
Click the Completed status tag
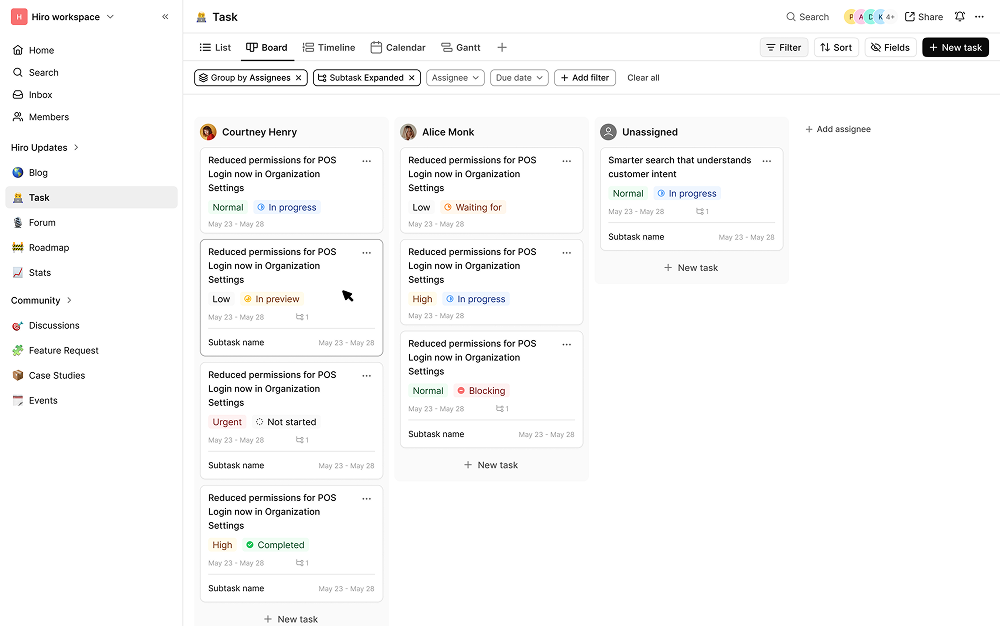pyautogui.click(x=276, y=545)
